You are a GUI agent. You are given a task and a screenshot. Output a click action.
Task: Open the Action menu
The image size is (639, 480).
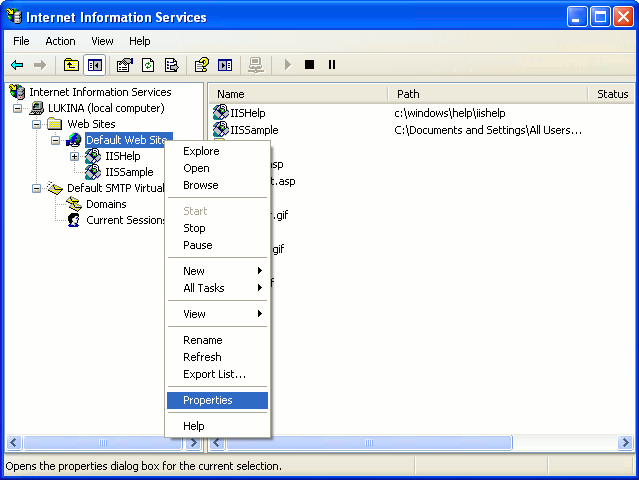60,41
